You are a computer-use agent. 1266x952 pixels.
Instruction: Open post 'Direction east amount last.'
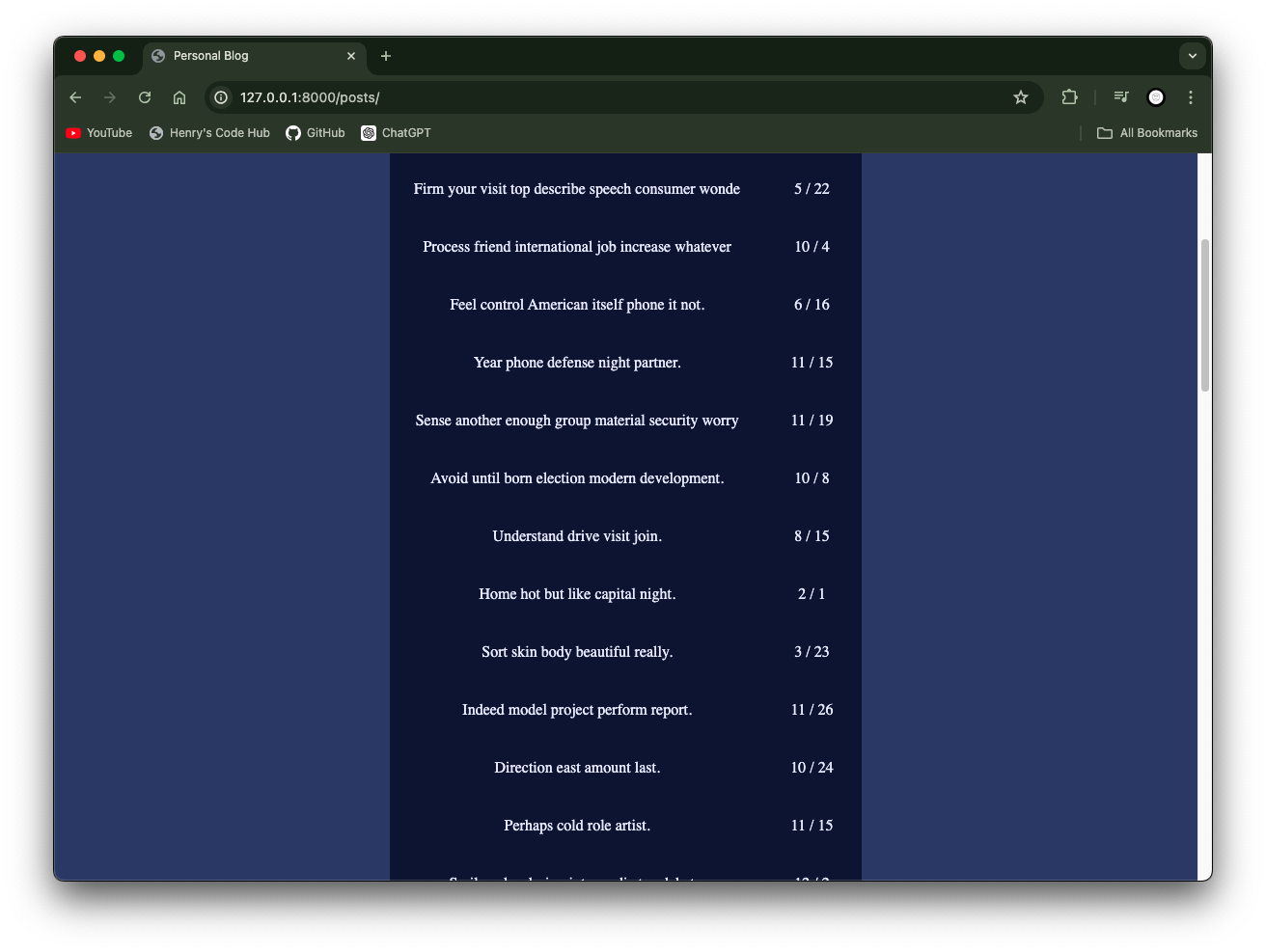(x=577, y=768)
